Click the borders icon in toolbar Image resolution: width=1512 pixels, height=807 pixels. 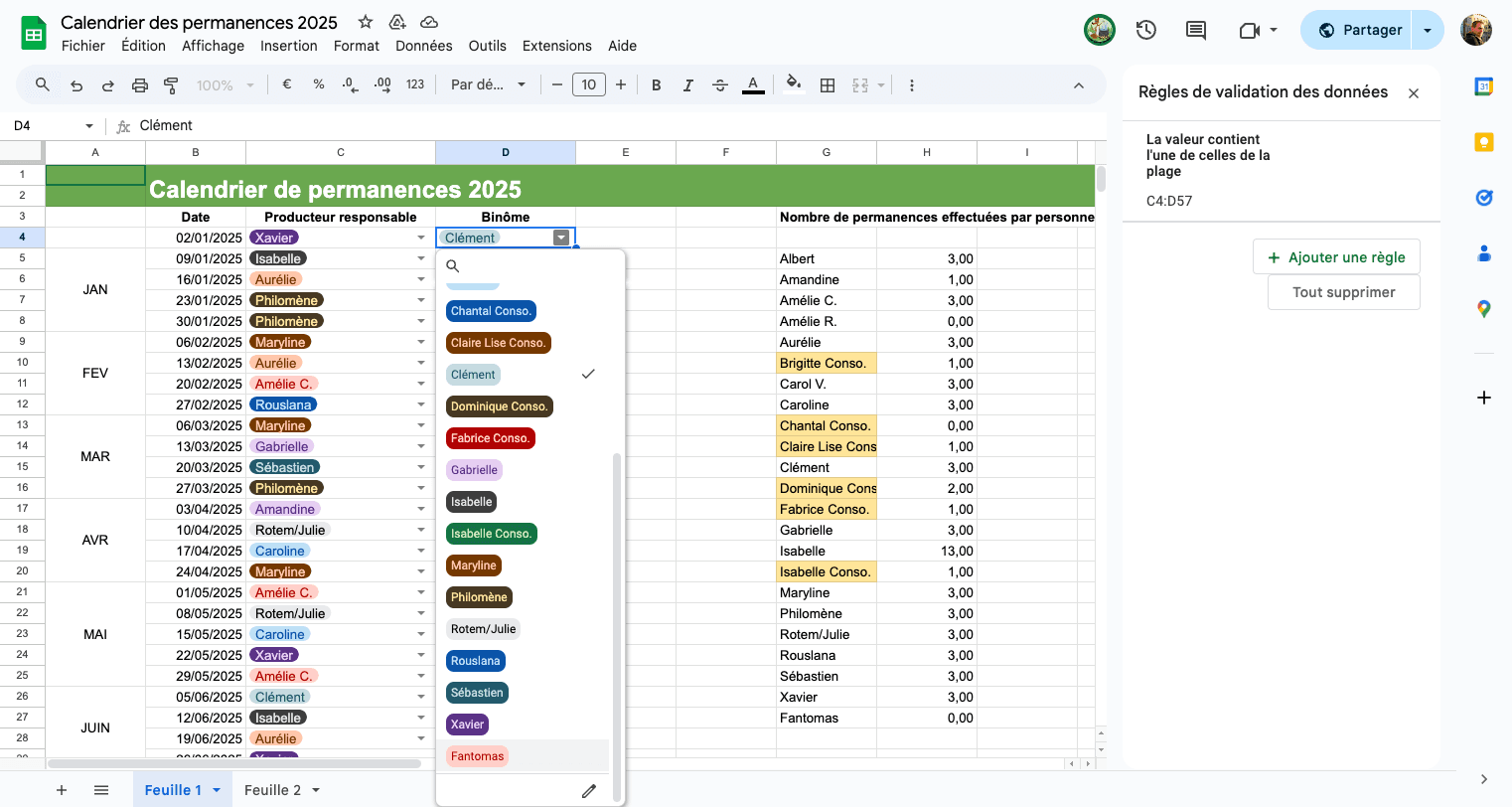tap(828, 85)
